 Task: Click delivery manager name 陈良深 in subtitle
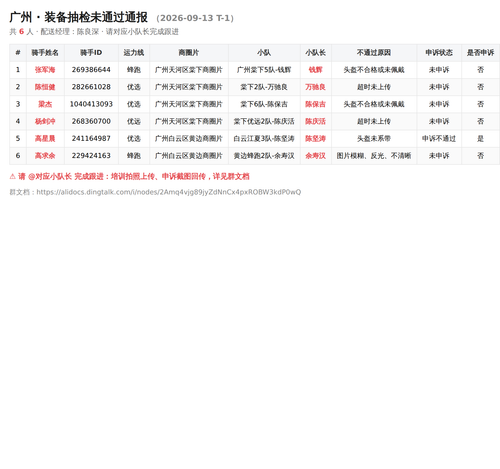click(88, 32)
